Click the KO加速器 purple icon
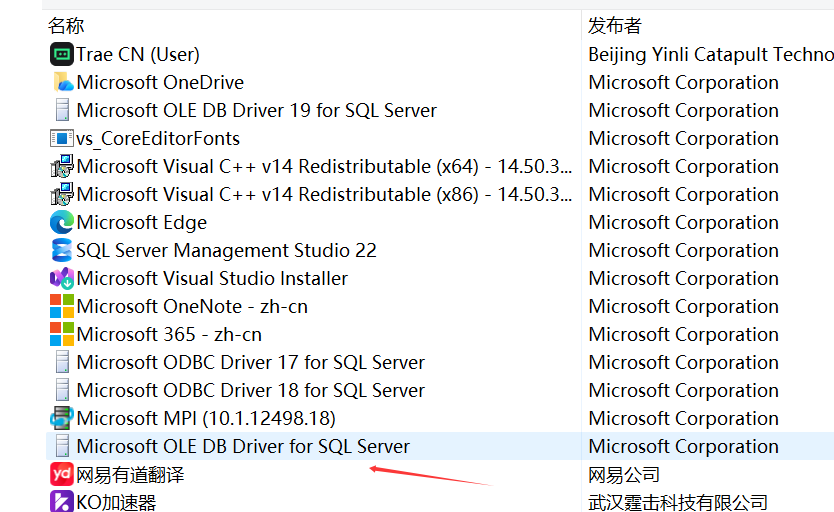834x512 pixels. (x=62, y=501)
